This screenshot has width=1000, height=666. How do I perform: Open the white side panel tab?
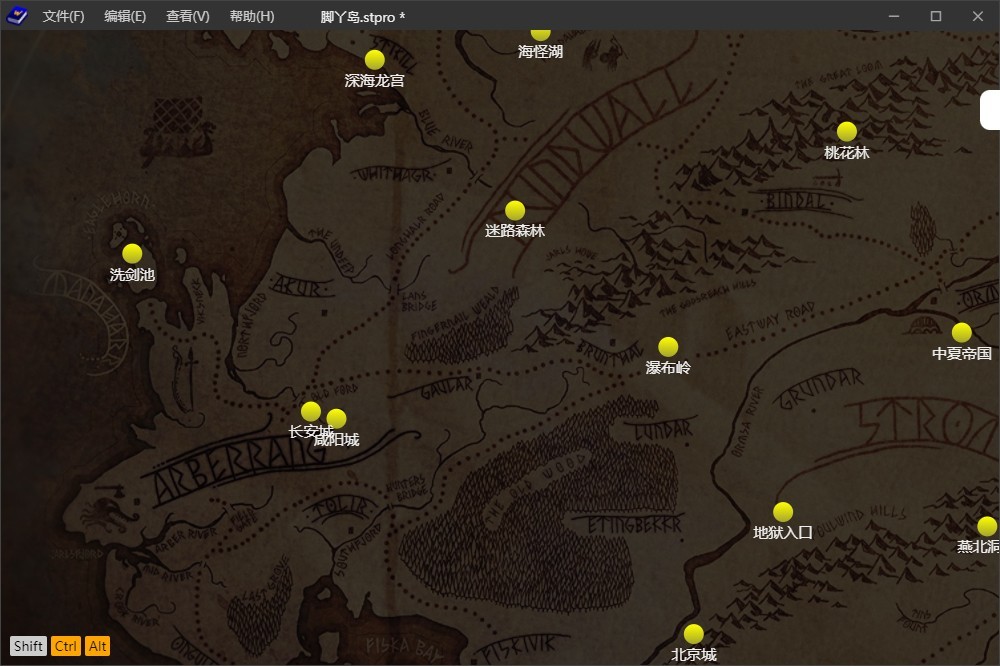click(x=990, y=110)
